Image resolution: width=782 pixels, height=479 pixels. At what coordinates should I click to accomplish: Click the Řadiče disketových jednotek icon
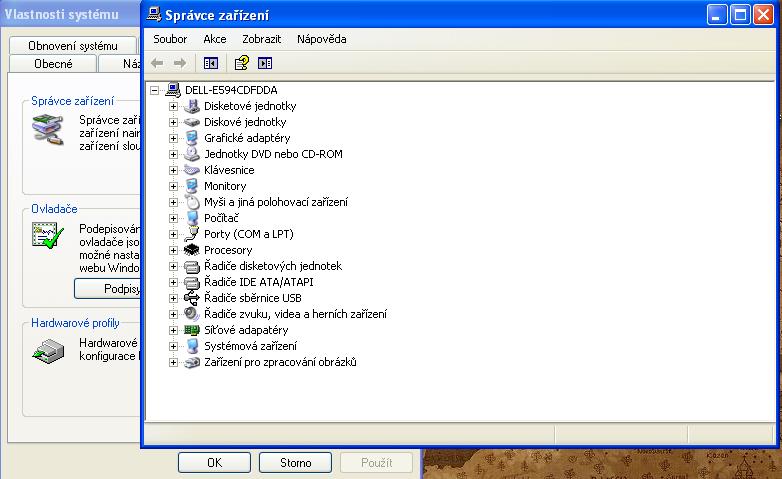pyautogui.click(x=192, y=266)
